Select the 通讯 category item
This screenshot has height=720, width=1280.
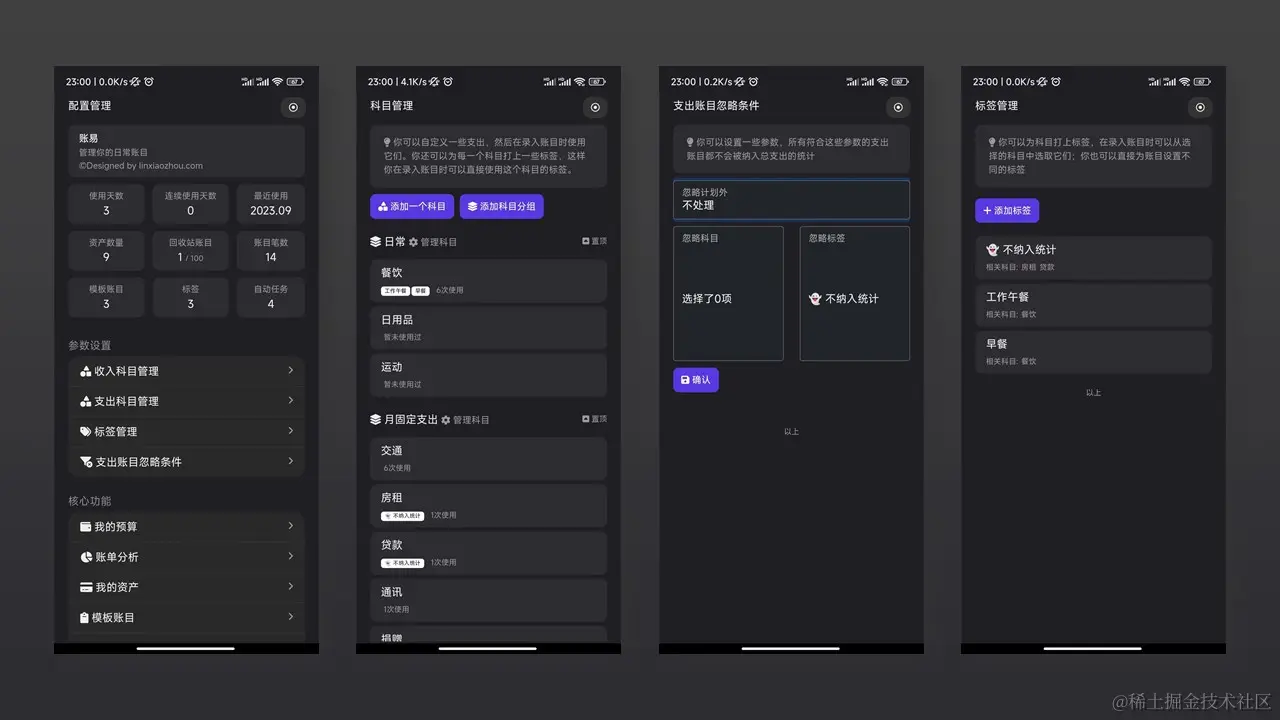[488, 600]
